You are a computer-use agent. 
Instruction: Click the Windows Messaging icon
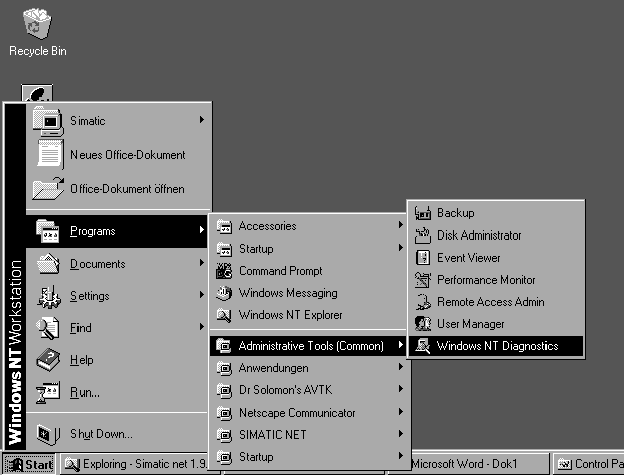coord(224,293)
